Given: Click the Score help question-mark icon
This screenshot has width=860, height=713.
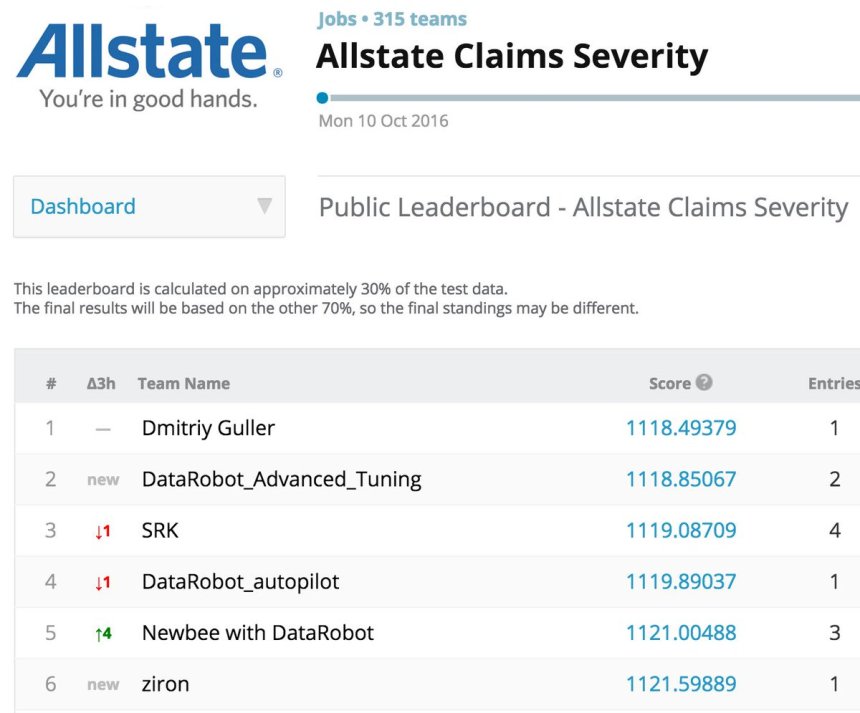Looking at the screenshot, I should (x=704, y=382).
